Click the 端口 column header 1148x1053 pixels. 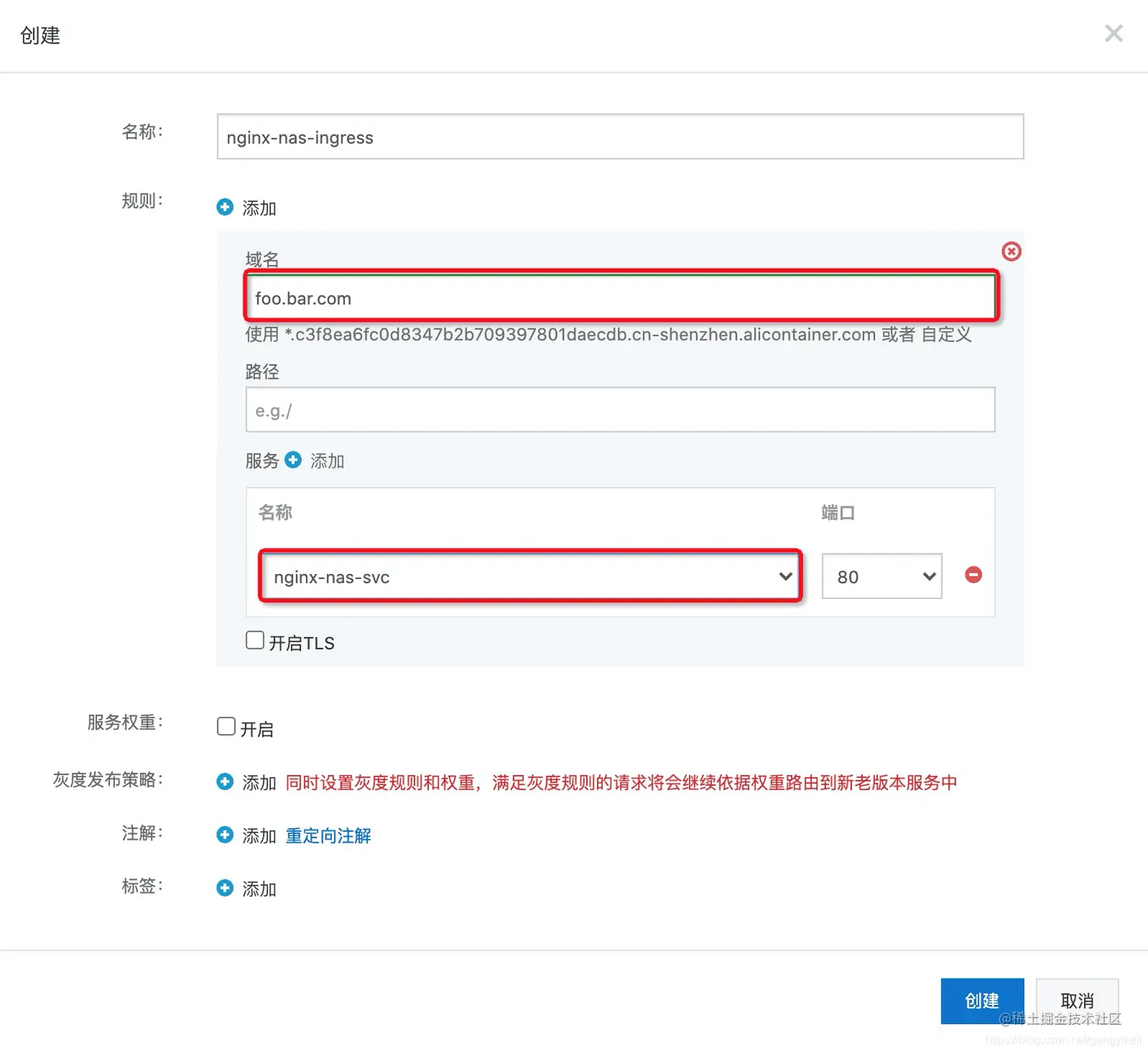838,512
